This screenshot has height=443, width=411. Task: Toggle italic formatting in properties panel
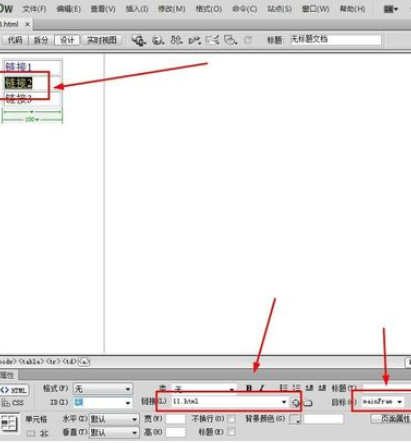[x=262, y=388]
